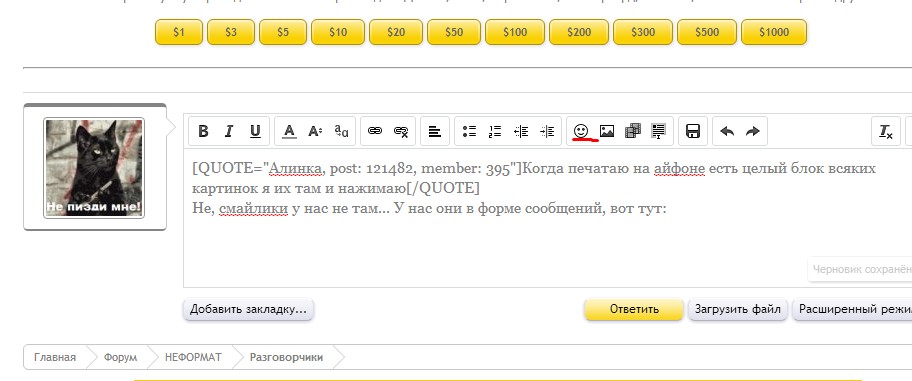
Task: Redo last edit
Action: pos(753,131)
